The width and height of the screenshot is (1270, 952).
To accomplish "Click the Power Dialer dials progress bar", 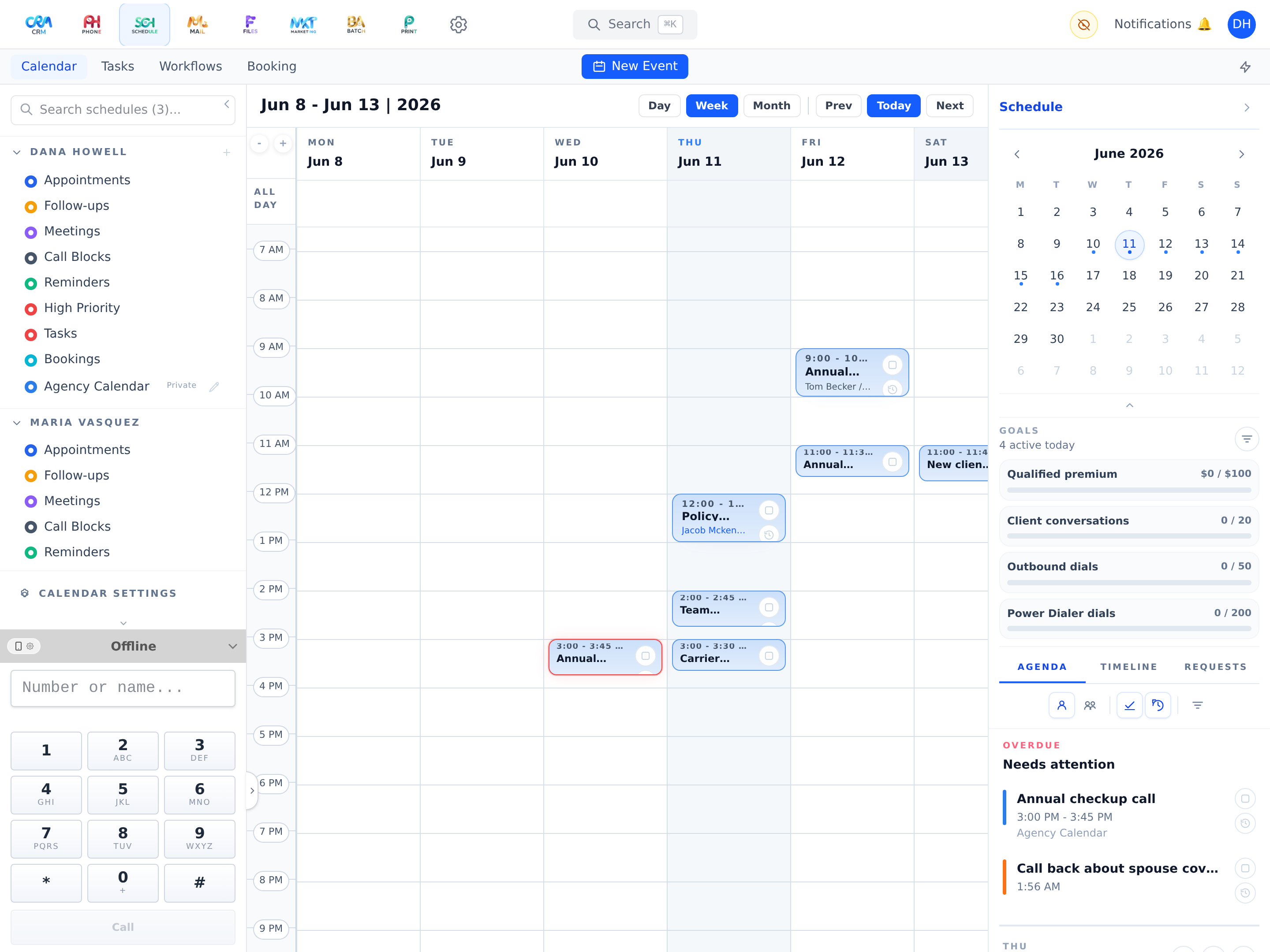I will [x=1129, y=629].
